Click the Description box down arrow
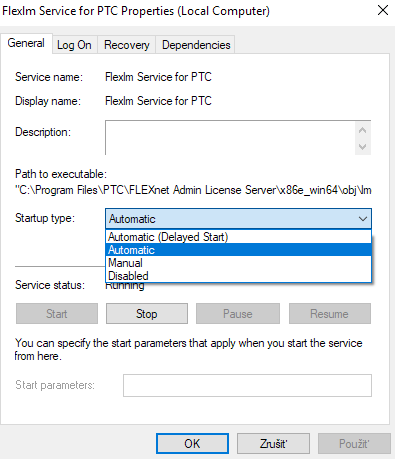The width and height of the screenshot is (395, 459). point(363,147)
